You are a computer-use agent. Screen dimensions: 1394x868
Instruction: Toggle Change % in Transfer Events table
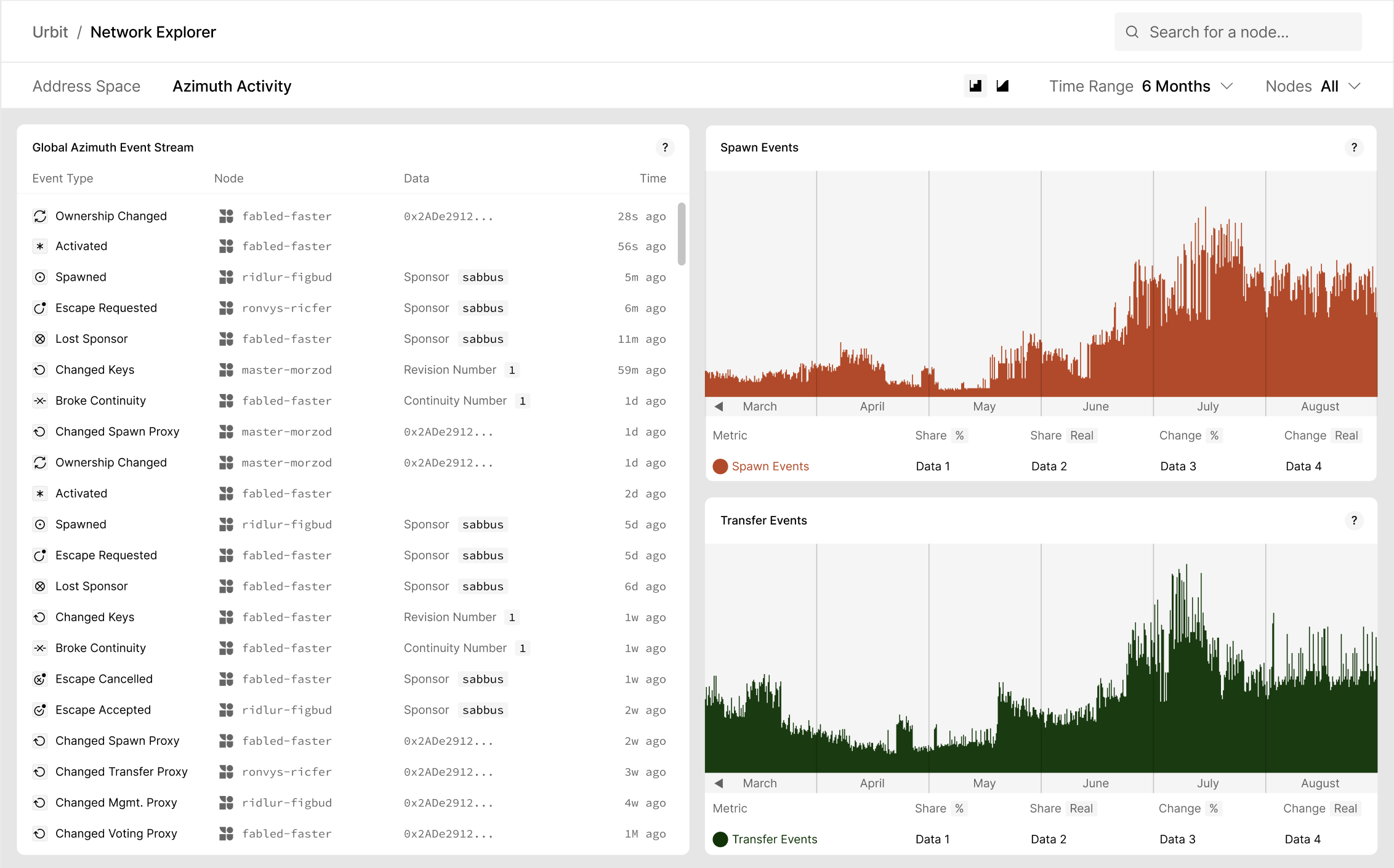pos(1213,808)
